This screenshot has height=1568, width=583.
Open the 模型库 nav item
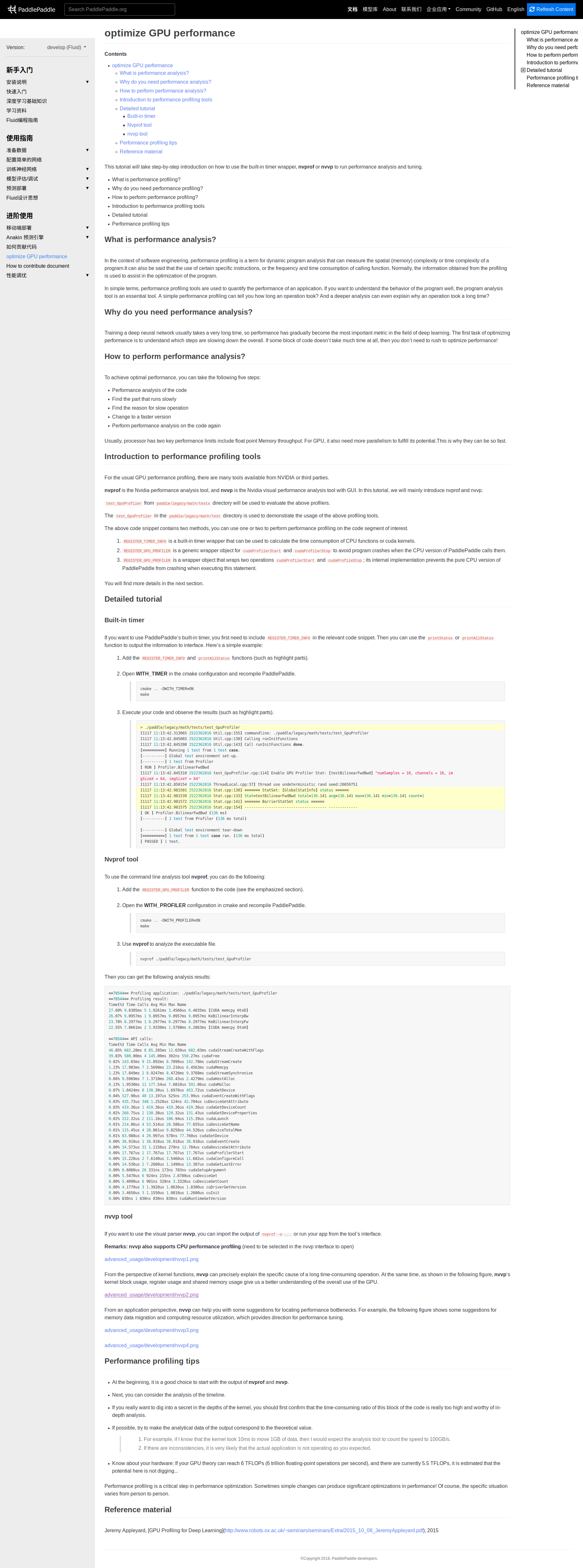pyautogui.click(x=370, y=9)
